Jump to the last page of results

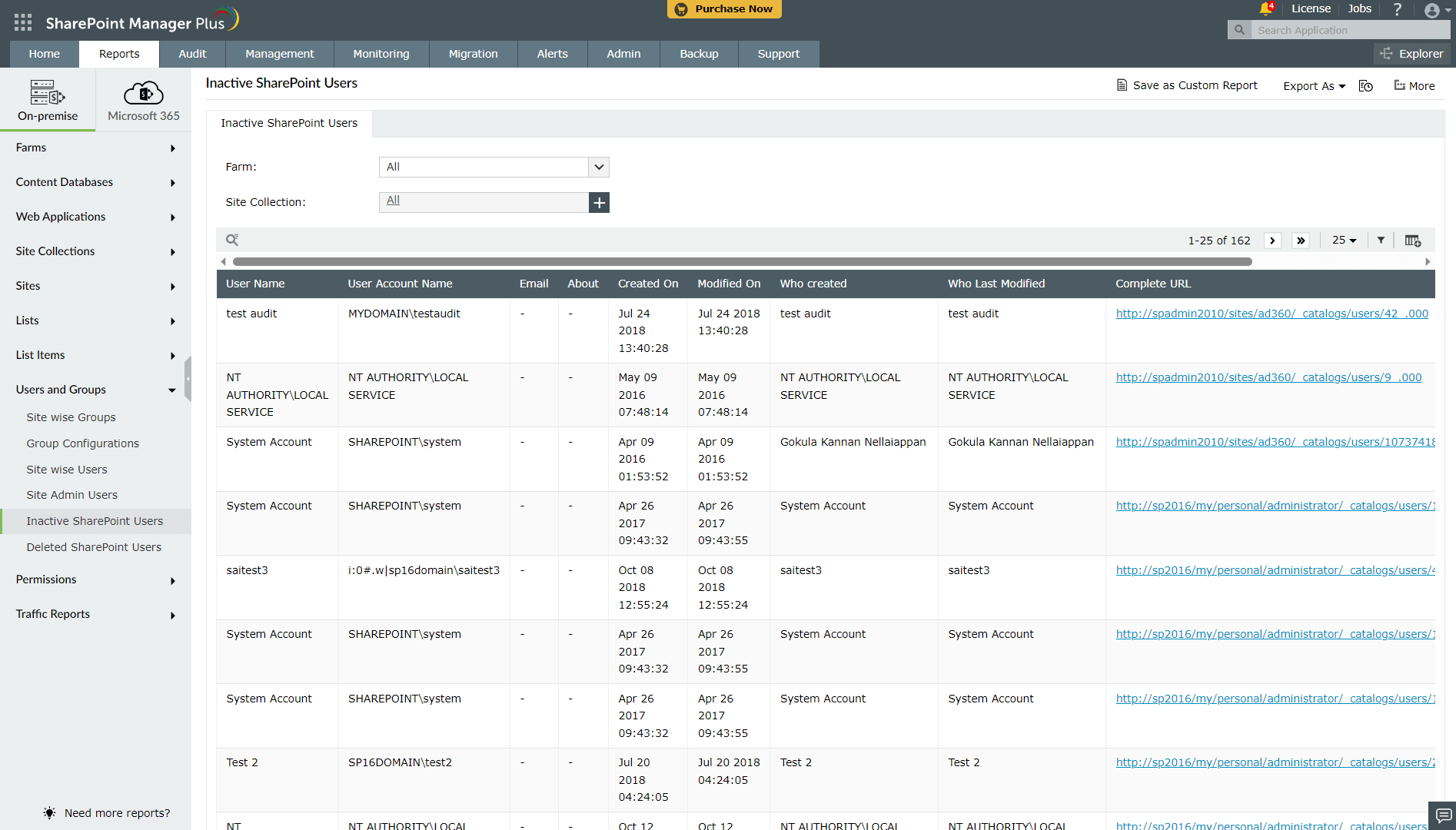click(x=1301, y=241)
